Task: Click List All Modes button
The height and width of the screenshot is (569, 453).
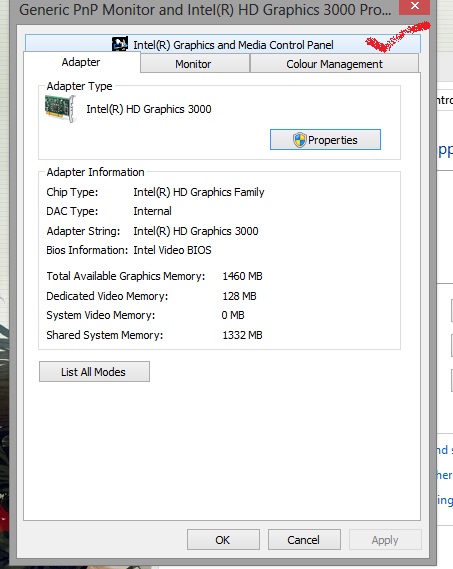Action: (x=94, y=372)
